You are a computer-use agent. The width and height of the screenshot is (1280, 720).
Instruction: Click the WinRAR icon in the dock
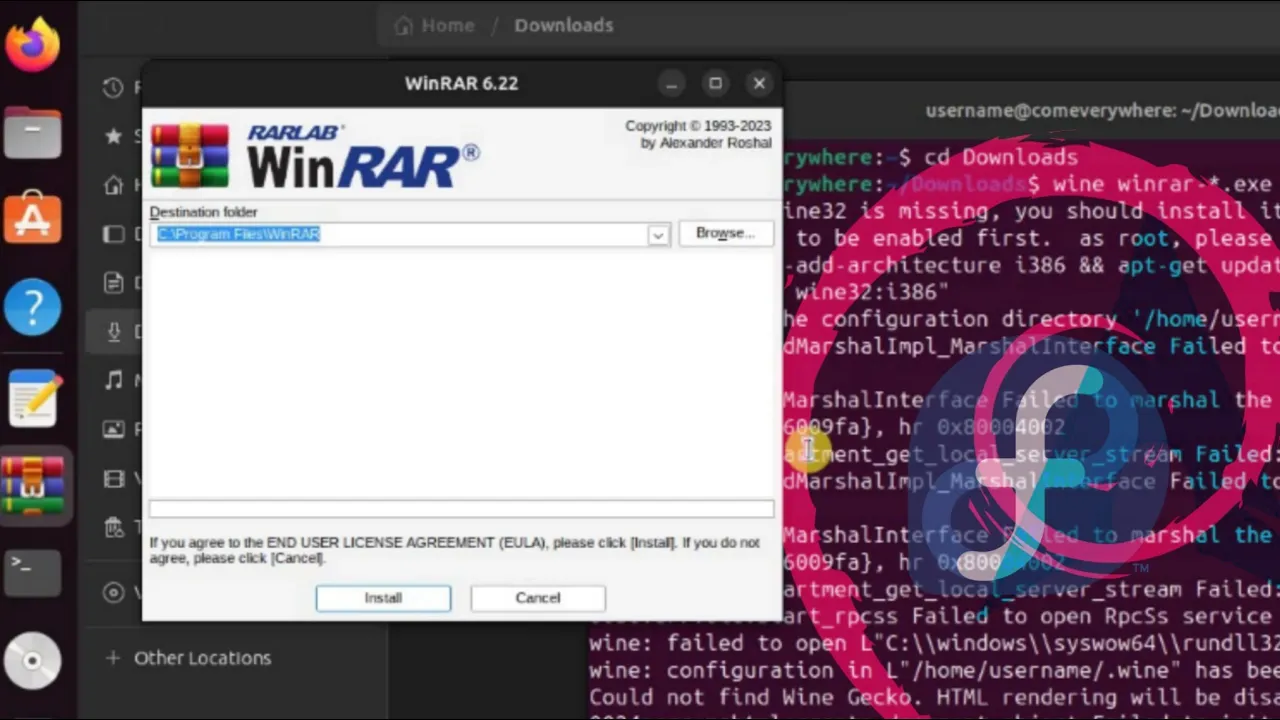pos(32,485)
